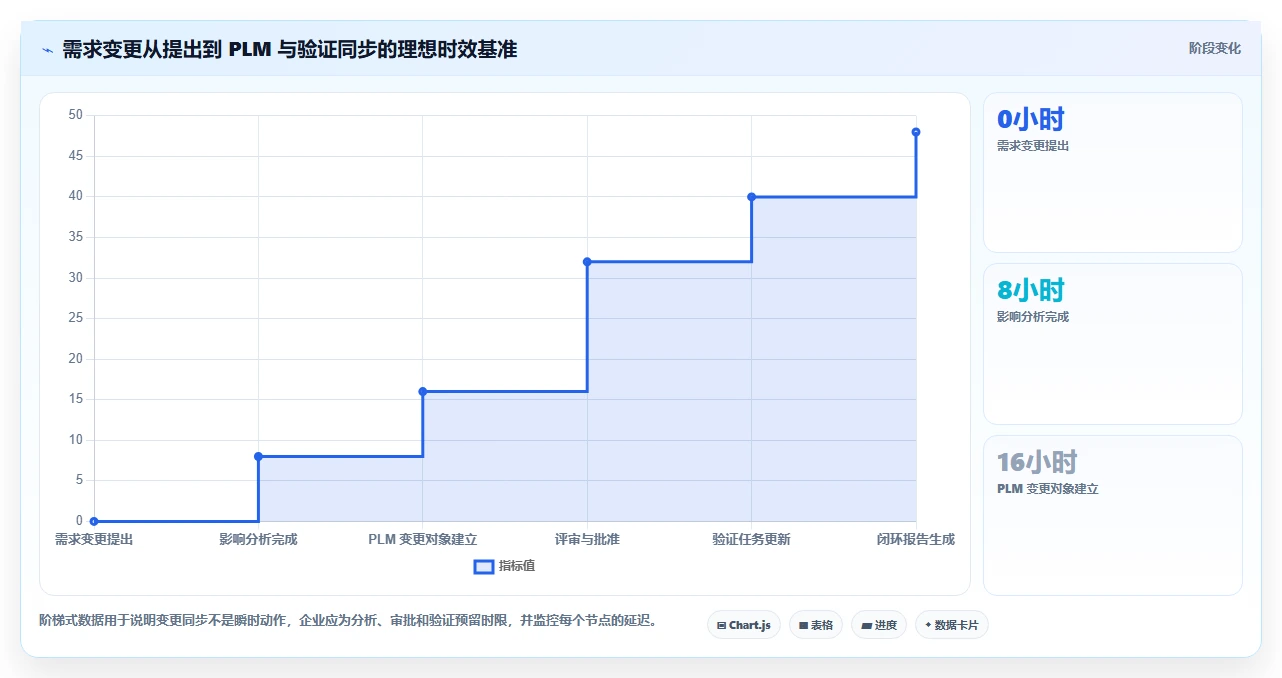
Task: Click the 影响分析完成 data point at 8
Action: [x=258, y=456]
